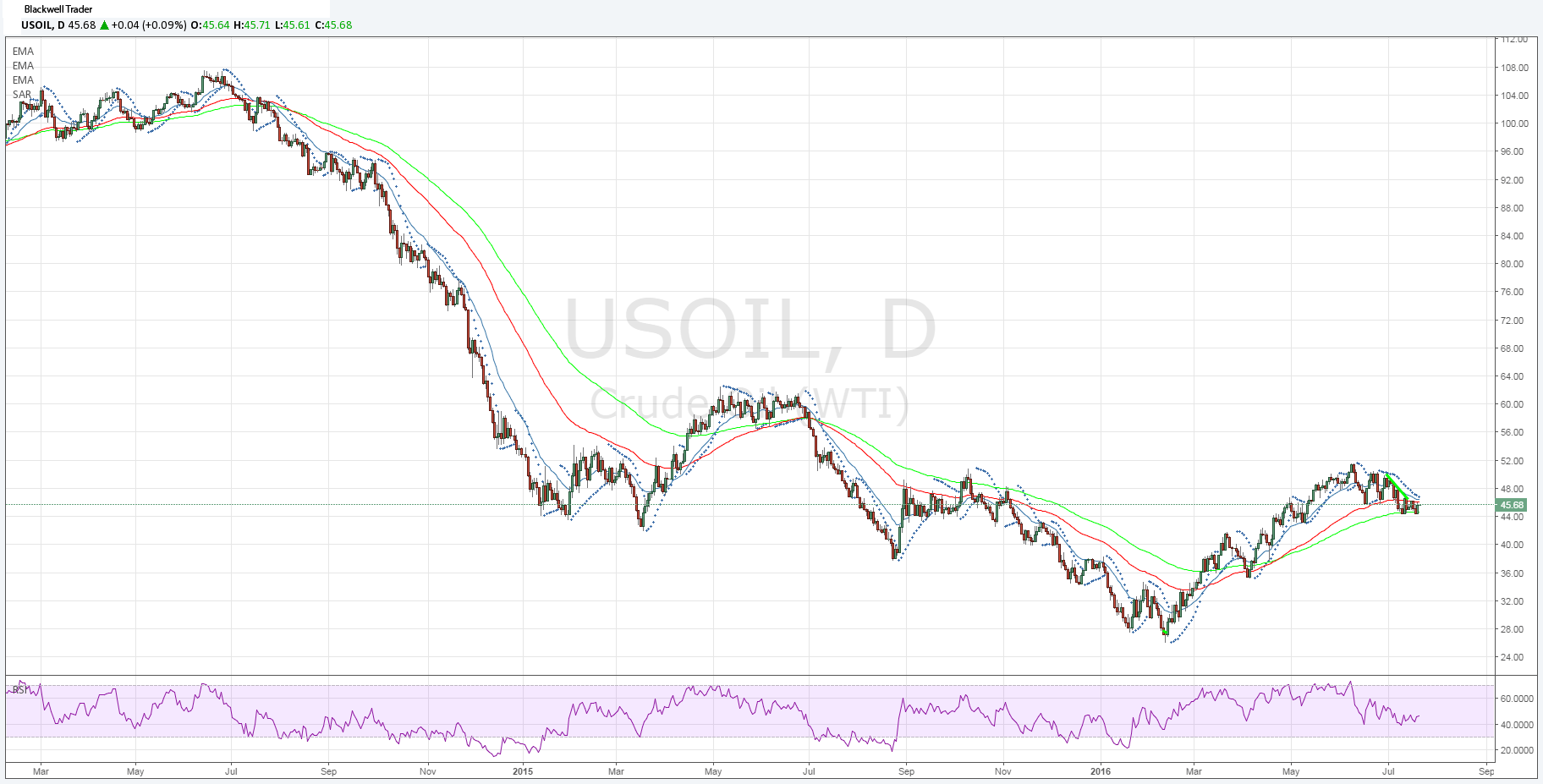Click the 20.0000 RSI axis label
This screenshot has height=784, width=1543.
pos(1517,750)
